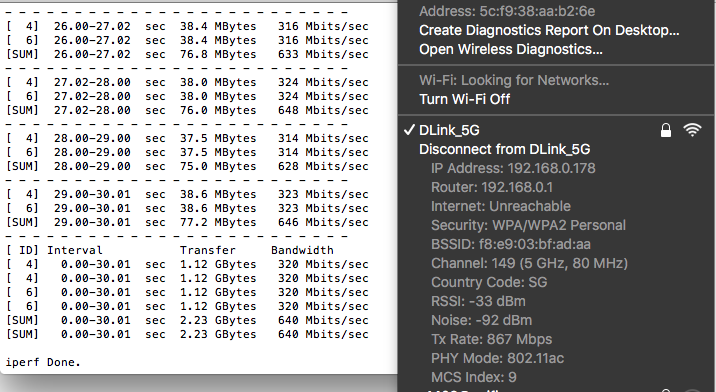This screenshot has width=716, height=392.
Task: Open Wireless Diagnostics from the menu
Action: click(x=511, y=49)
